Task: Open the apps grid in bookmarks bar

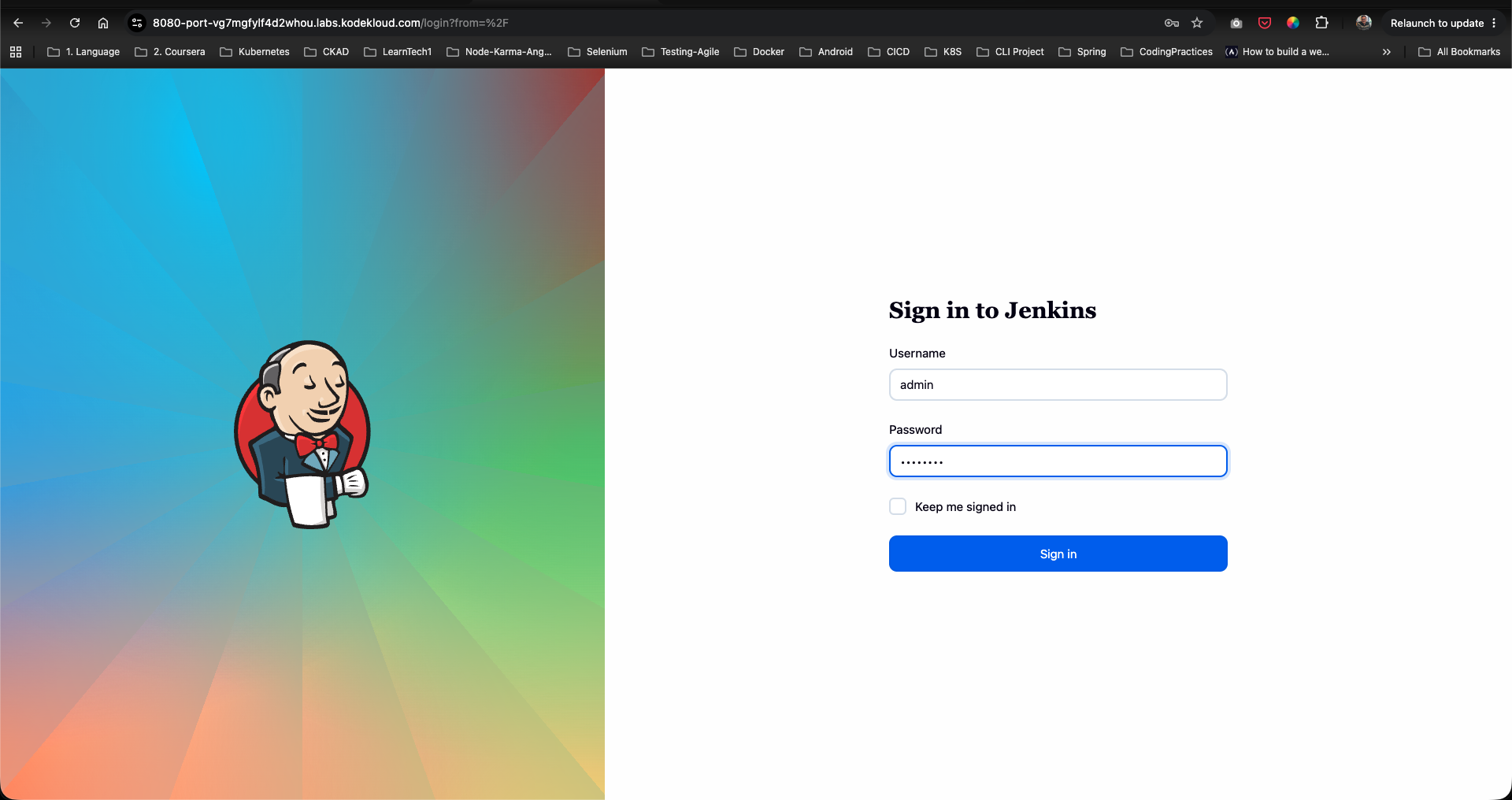Action: click(16, 52)
